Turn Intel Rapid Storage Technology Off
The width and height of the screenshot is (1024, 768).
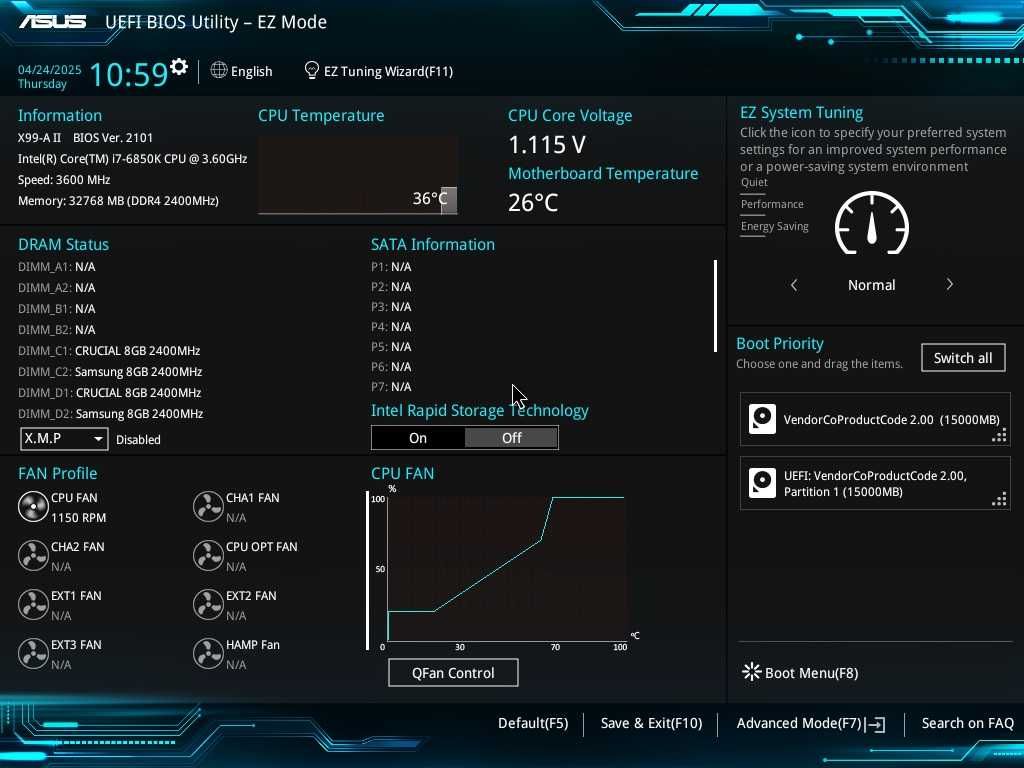click(x=511, y=438)
